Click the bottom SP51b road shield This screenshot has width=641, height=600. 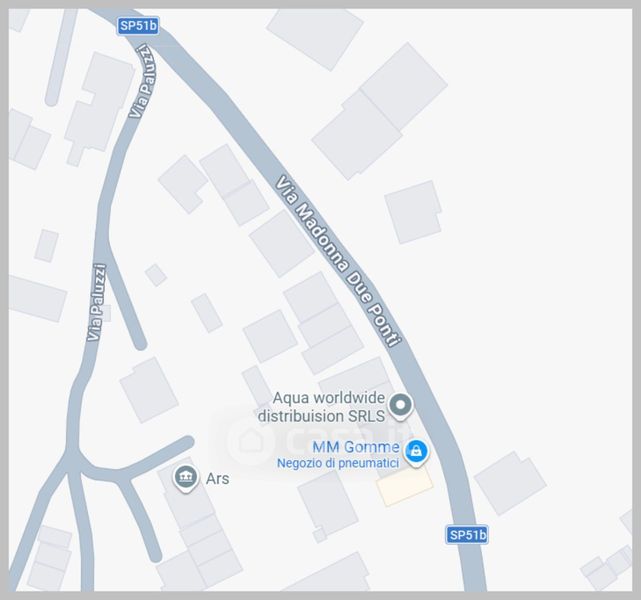[467, 535]
